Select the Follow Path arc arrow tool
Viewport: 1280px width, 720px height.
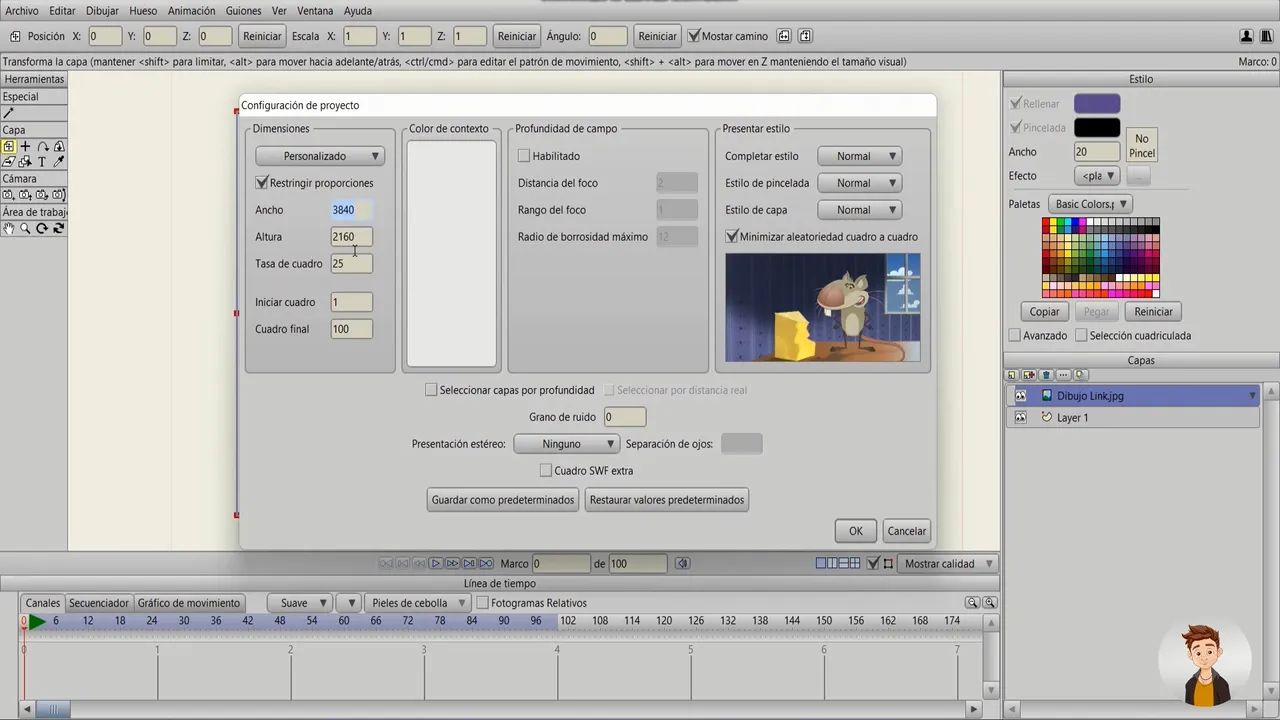[x=42, y=146]
